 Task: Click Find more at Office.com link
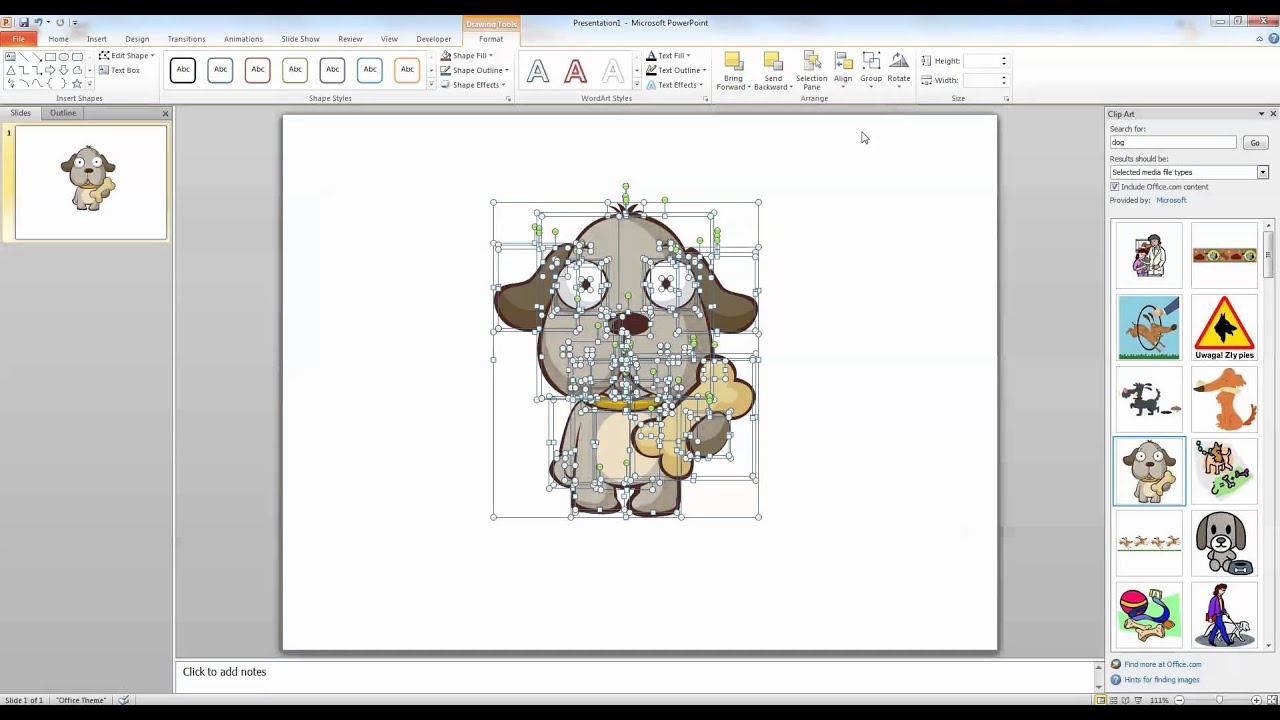(x=1162, y=664)
